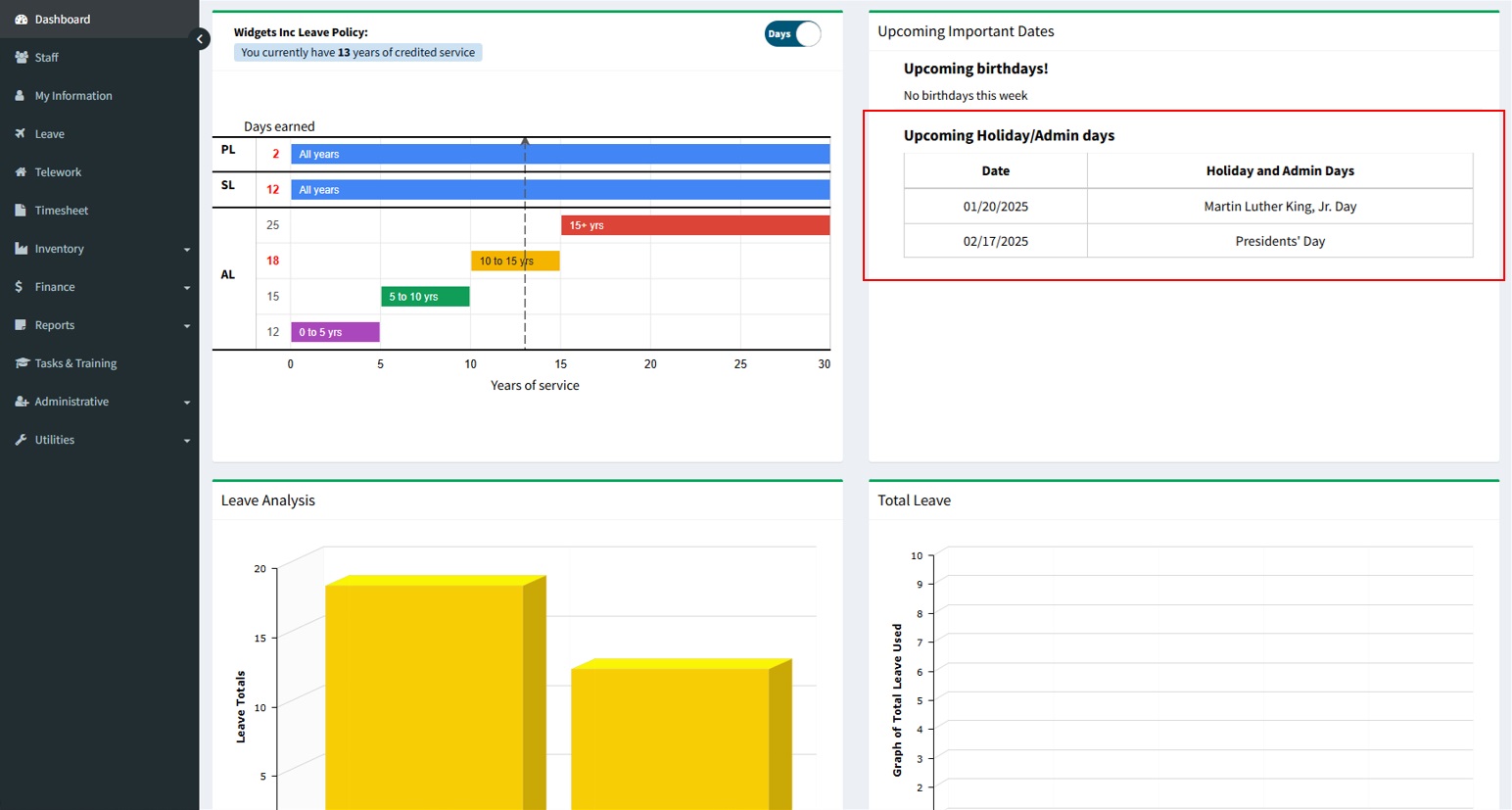
Task: Toggle the Days switch in leave policy
Action: pyautogui.click(x=792, y=34)
